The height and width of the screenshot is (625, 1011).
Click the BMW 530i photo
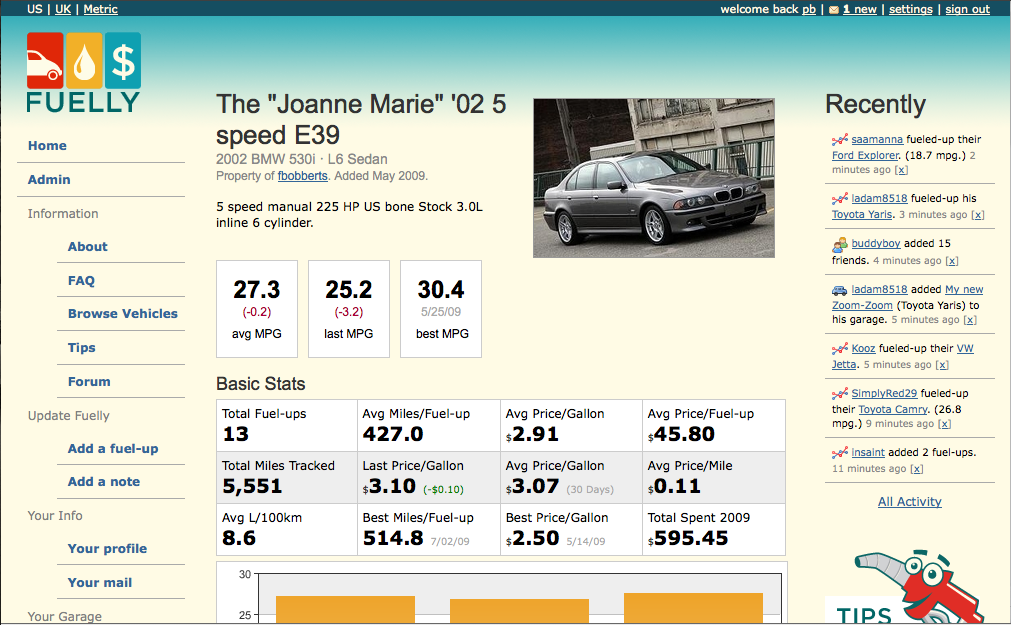(654, 178)
